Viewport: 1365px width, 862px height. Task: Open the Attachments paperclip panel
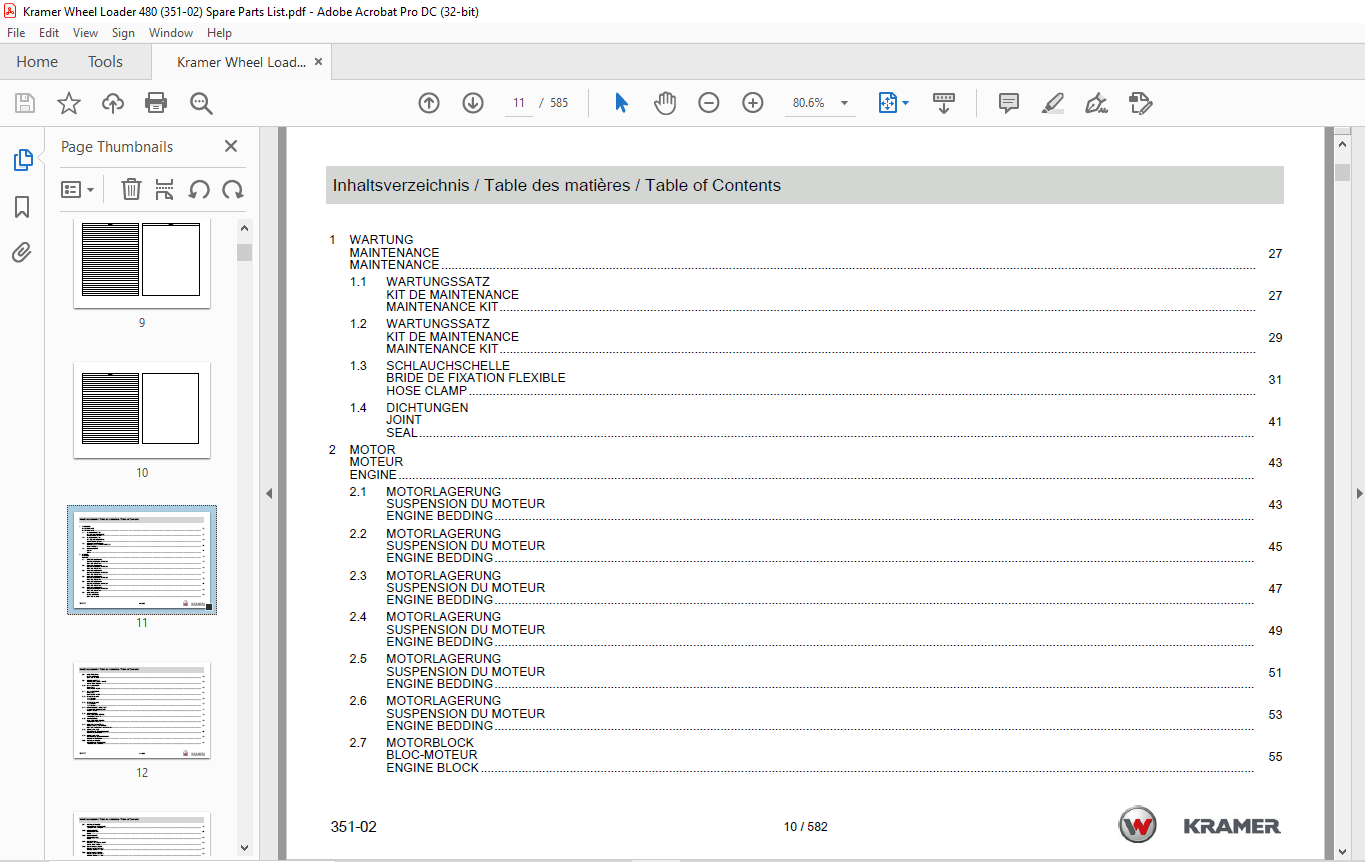point(22,252)
